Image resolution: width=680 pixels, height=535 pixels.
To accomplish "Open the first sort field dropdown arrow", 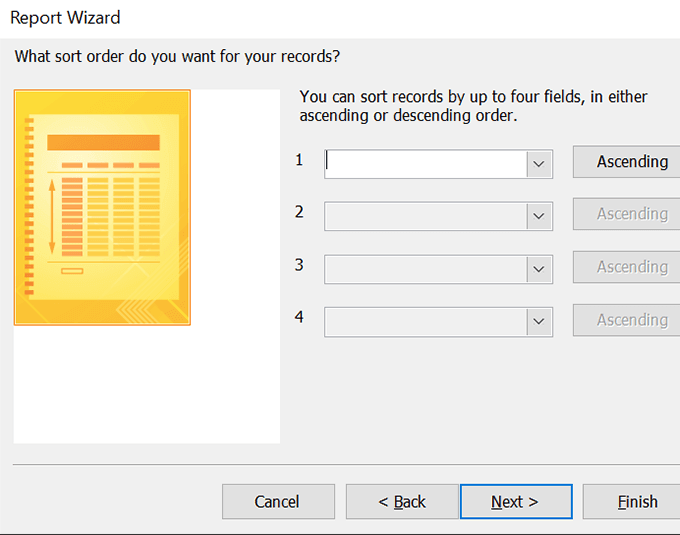I will pos(539,164).
